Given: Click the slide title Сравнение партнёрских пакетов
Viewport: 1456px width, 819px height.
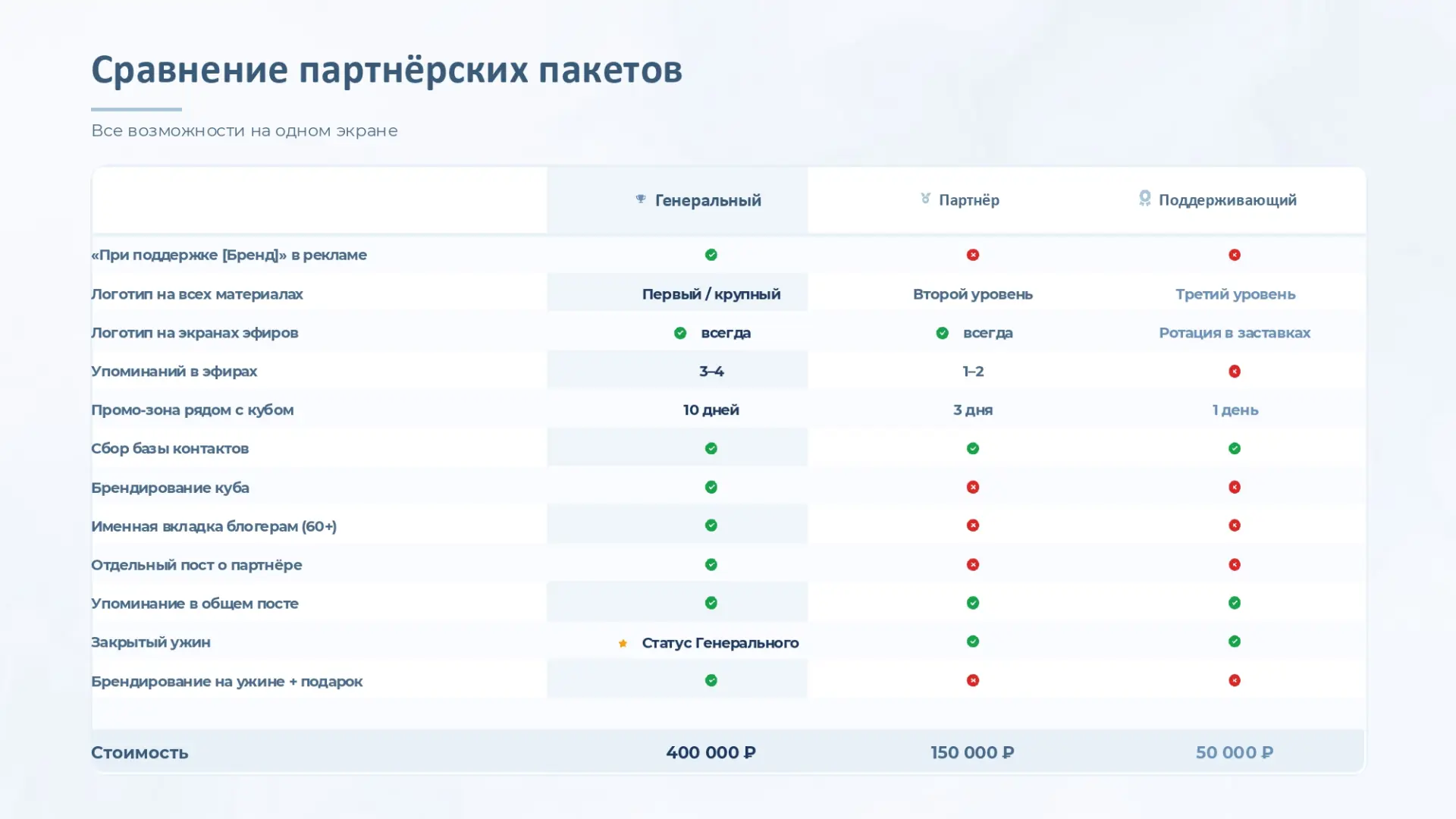Looking at the screenshot, I should coord(387,70).
